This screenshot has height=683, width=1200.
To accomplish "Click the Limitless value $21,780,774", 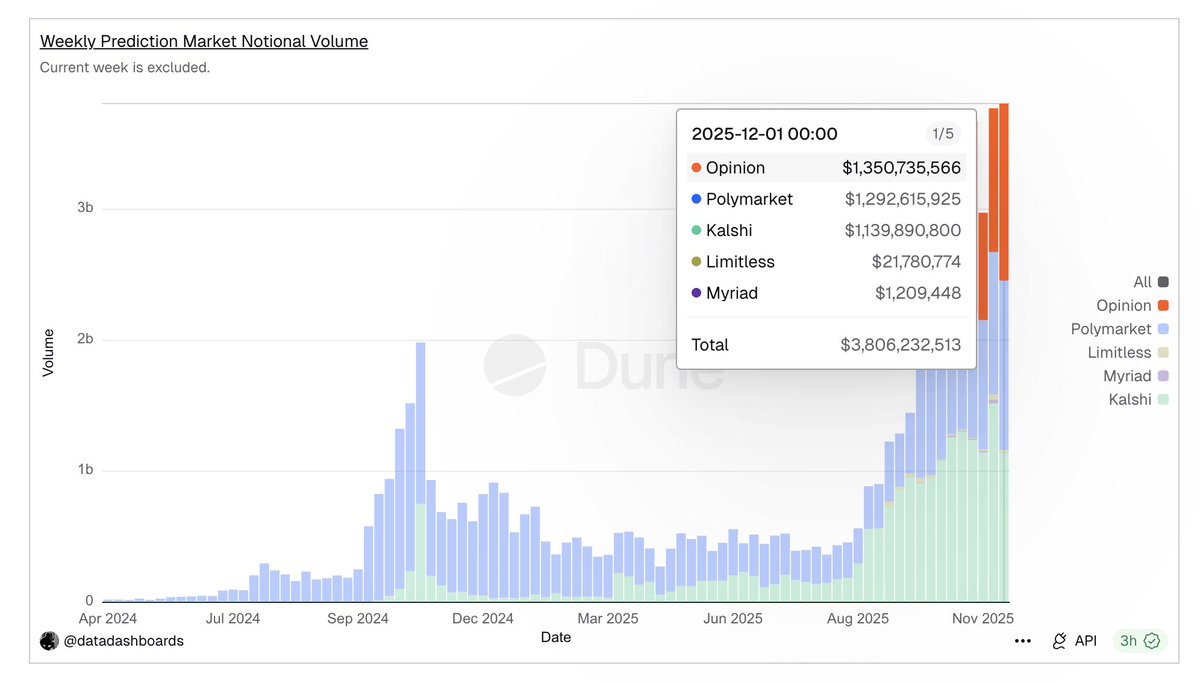I will point(916,262).
